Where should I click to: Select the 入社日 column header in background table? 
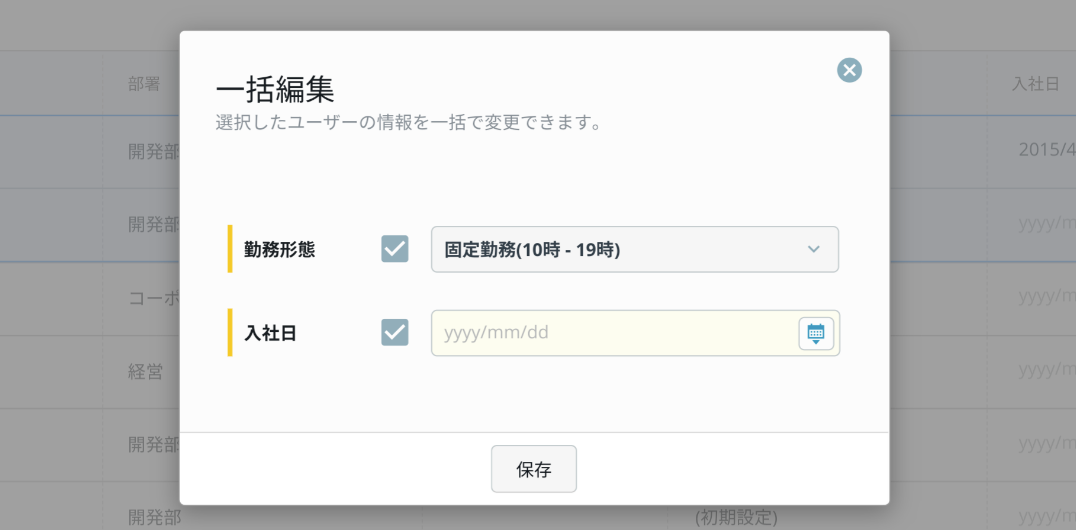click(x=1036, y=84)
